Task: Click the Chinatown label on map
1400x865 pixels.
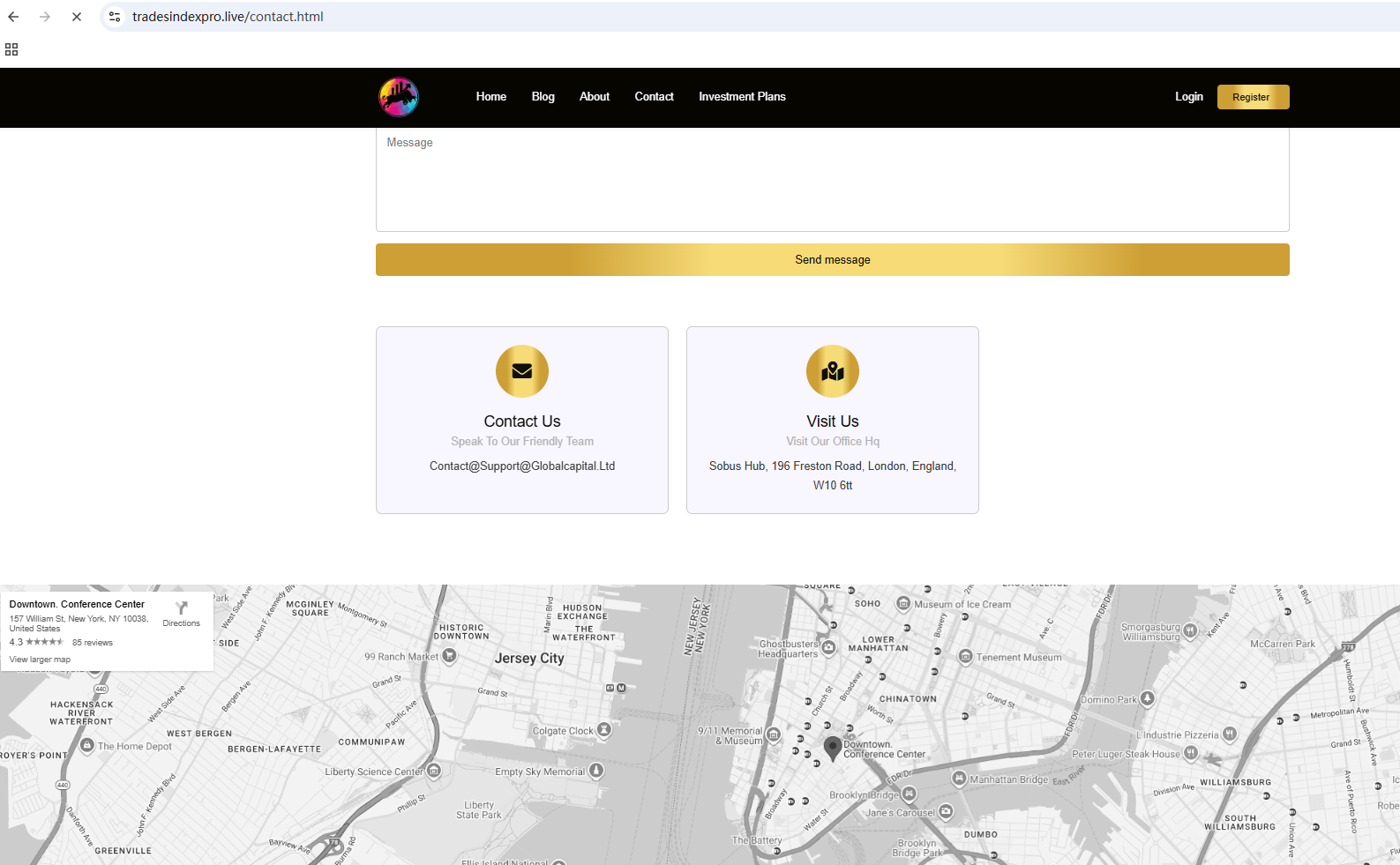Action: tap(908, 699)
